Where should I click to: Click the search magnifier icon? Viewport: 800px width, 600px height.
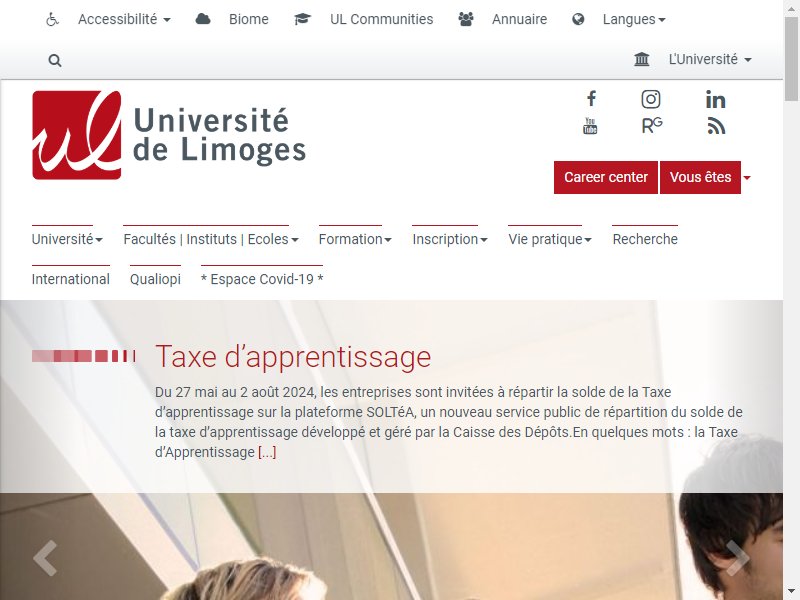(x=55, y=61)
